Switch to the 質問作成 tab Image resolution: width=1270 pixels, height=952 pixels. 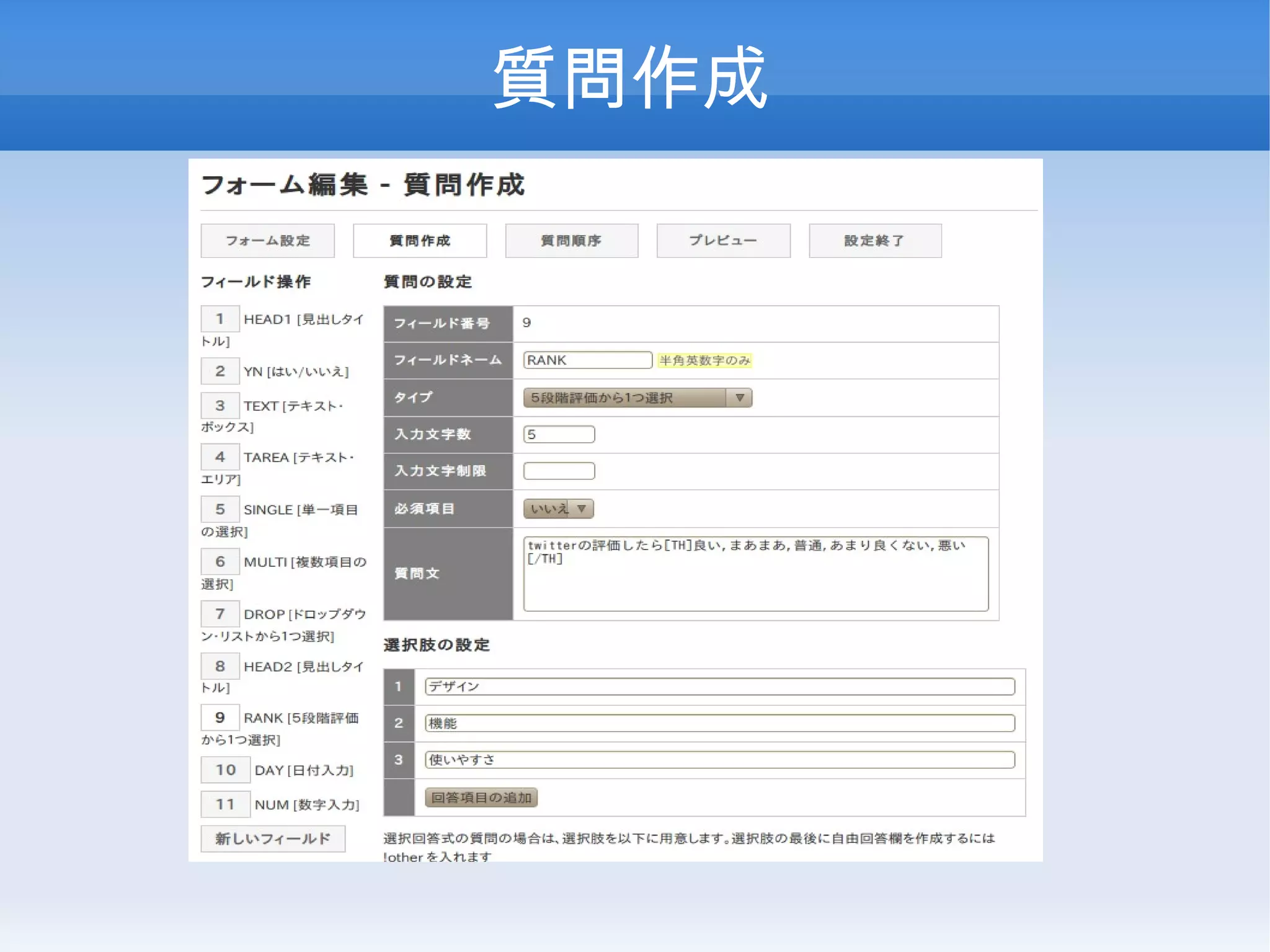(x=420, y=241)
